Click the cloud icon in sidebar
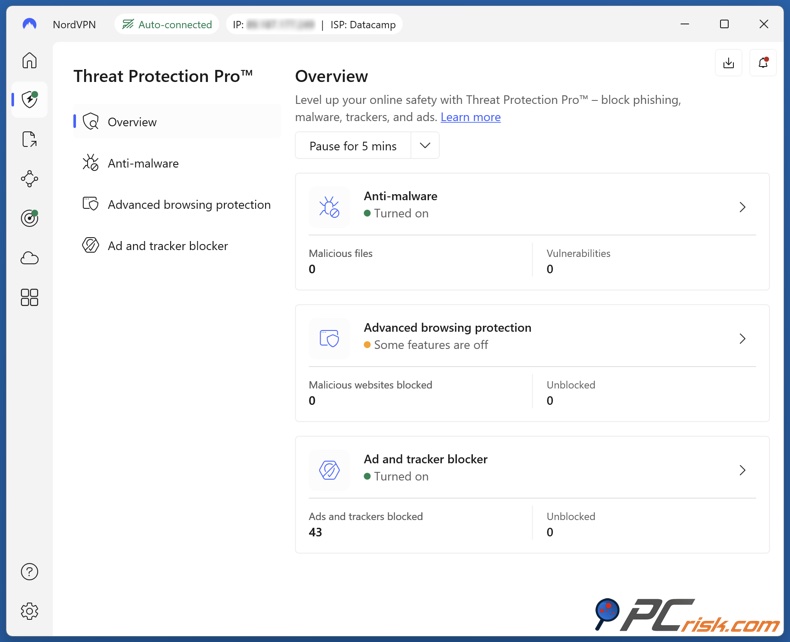 tap(30, 258)
